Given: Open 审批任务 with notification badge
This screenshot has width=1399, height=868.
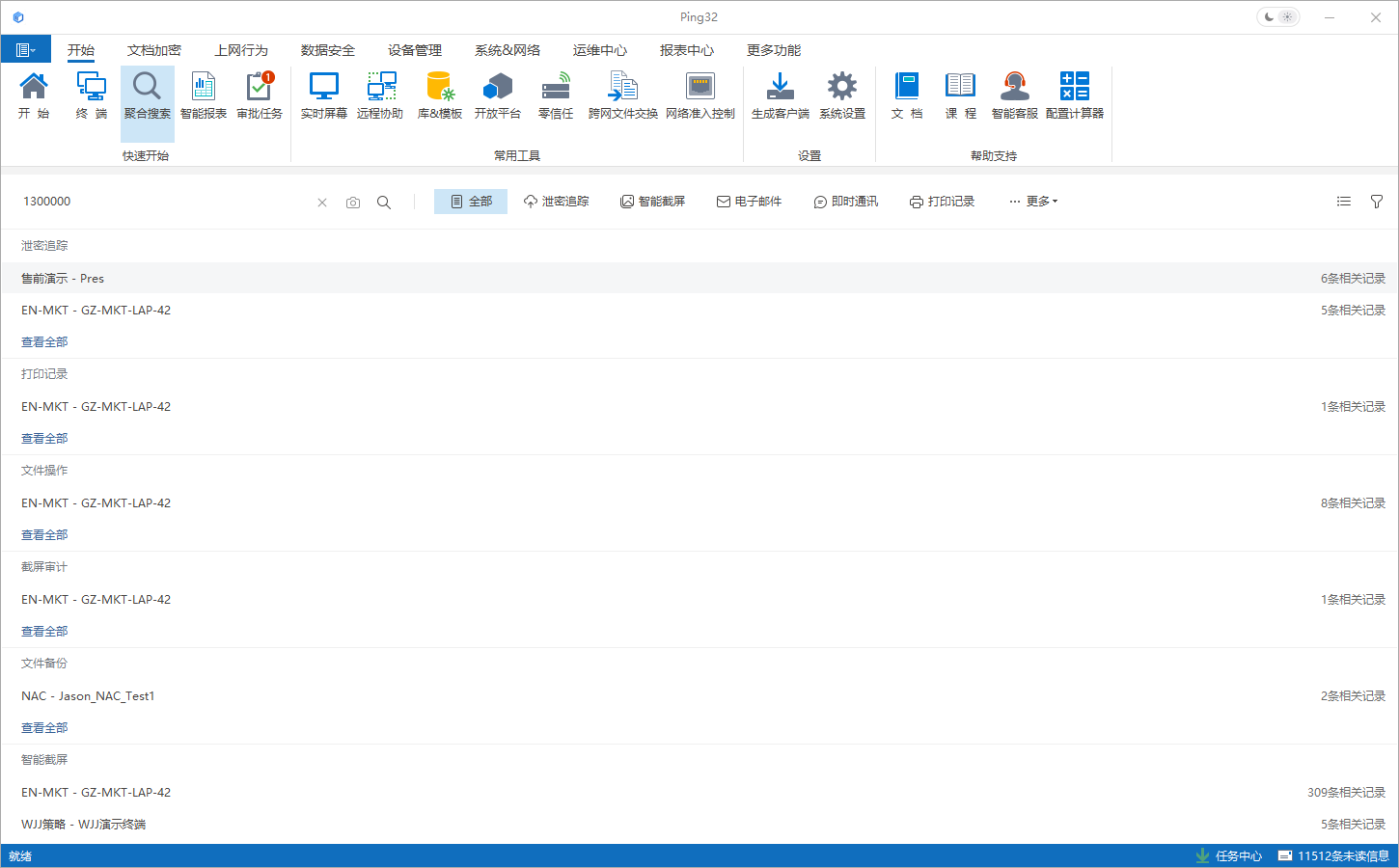Looking at the screenshot, I should (x=260, y=95).
